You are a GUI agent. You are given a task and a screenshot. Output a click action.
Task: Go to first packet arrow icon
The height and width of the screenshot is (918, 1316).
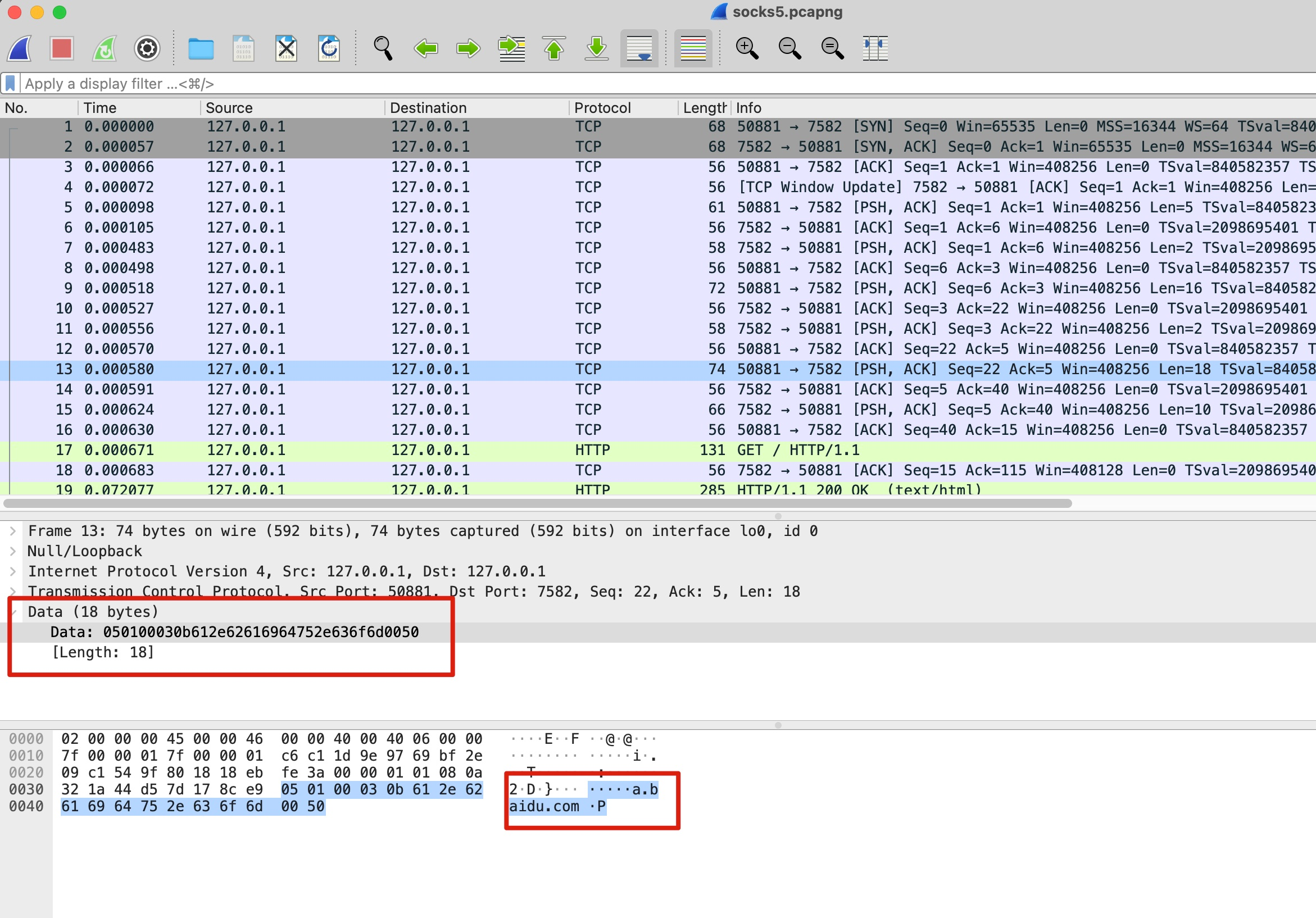[553, 48]
